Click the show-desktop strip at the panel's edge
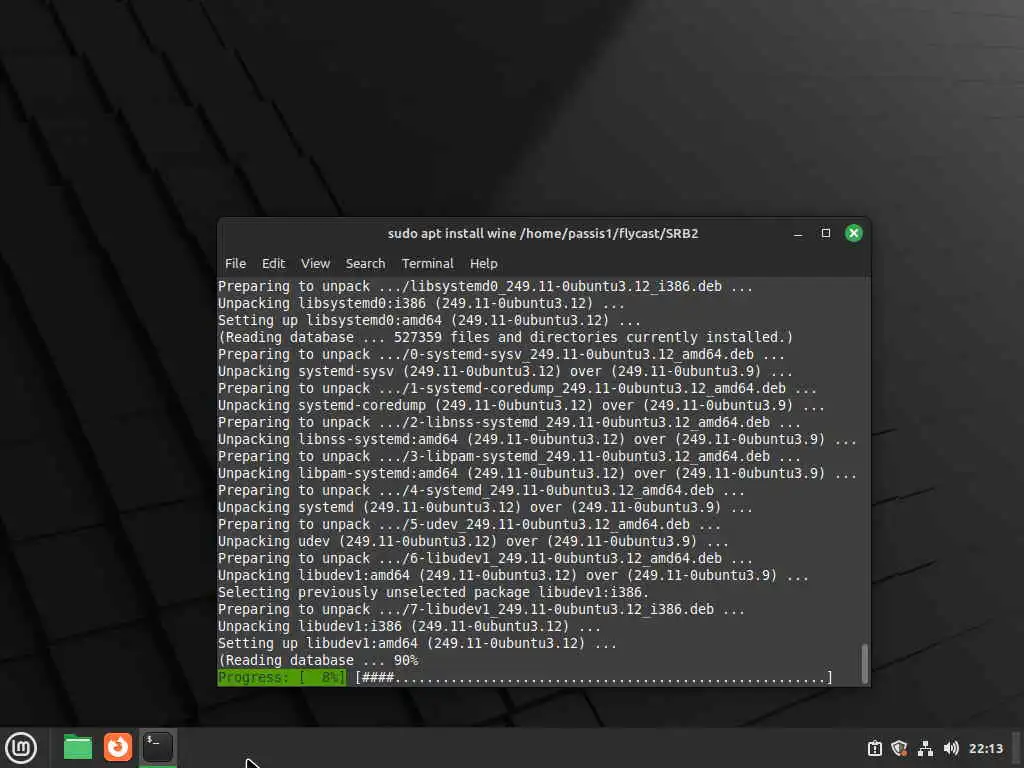 click(1016, 748)
